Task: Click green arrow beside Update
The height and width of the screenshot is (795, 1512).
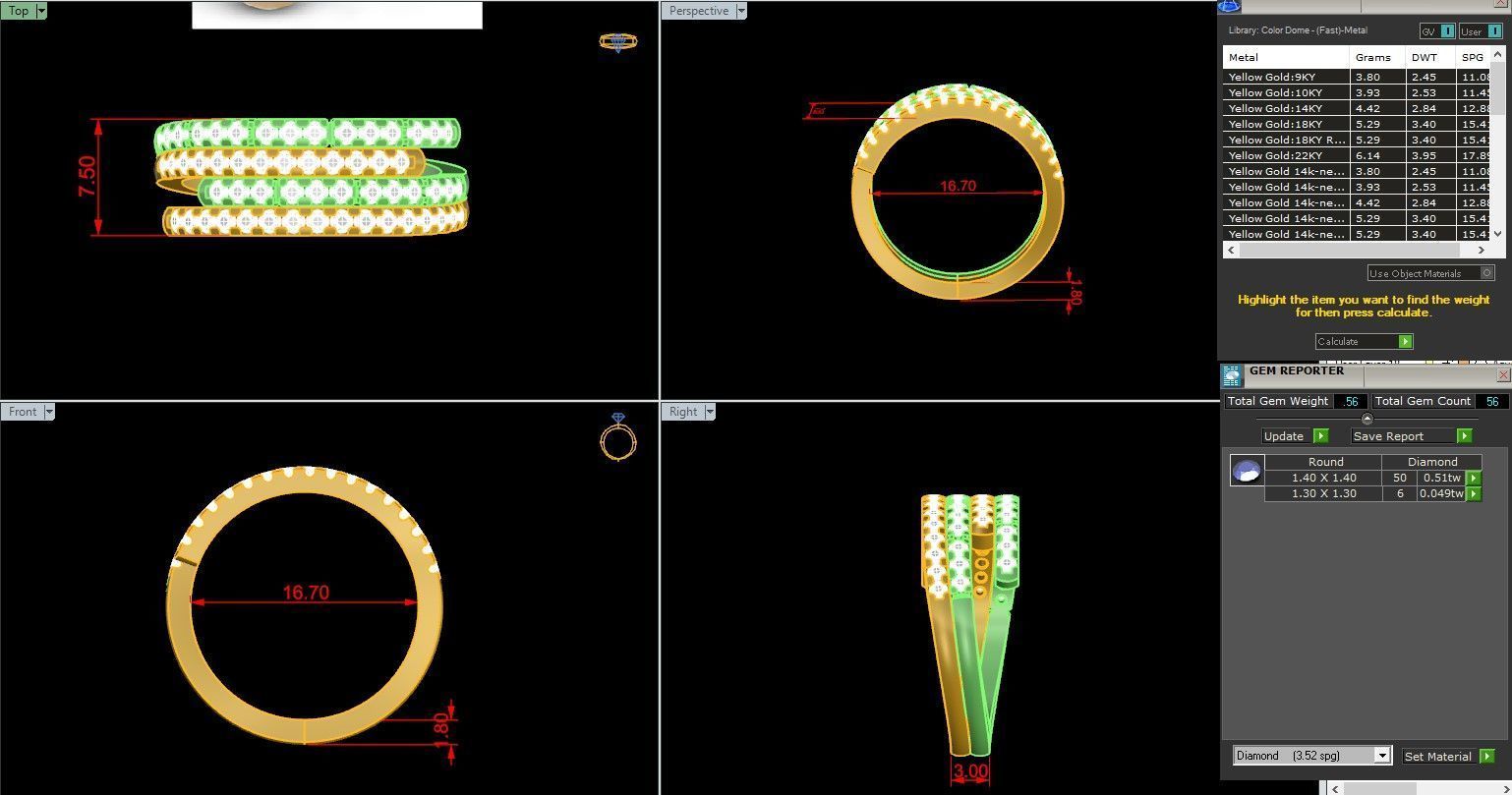Action: pos(1321,436)
